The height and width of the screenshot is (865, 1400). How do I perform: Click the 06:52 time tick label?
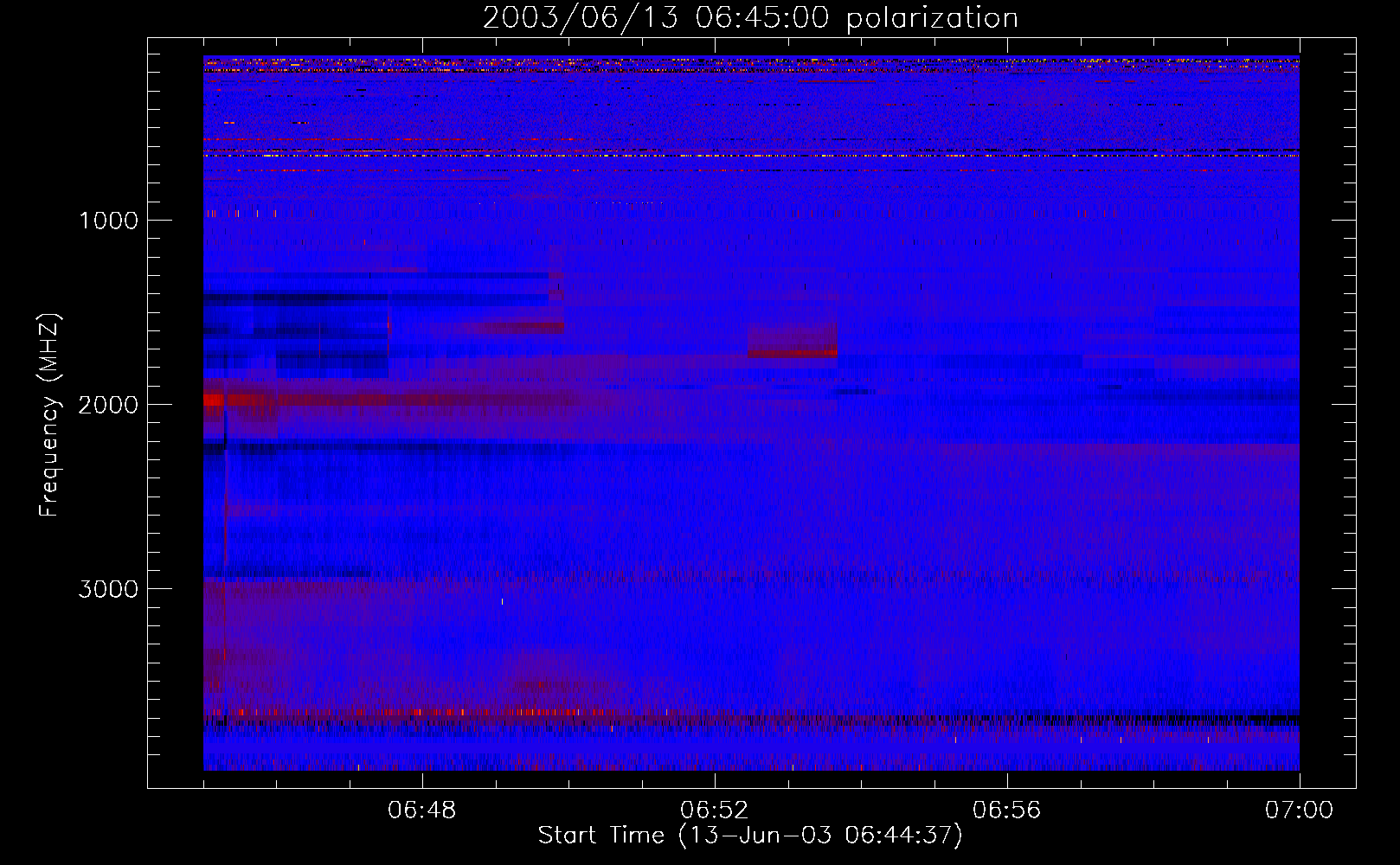tap(715, 811)
